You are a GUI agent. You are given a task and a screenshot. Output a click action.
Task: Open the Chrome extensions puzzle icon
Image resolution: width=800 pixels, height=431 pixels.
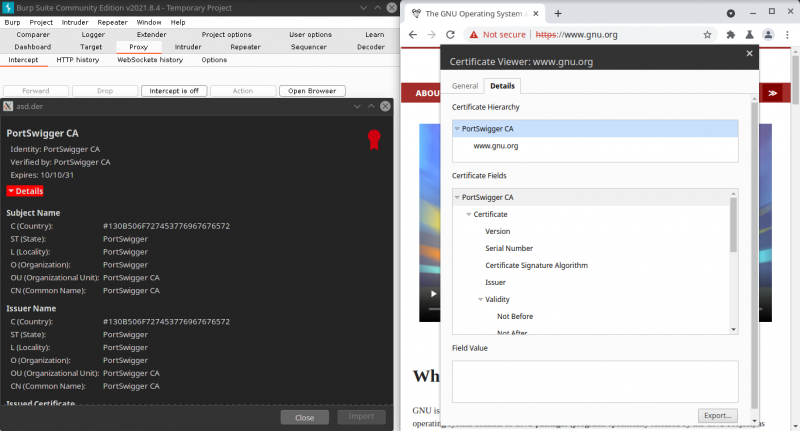click(731, 34)
